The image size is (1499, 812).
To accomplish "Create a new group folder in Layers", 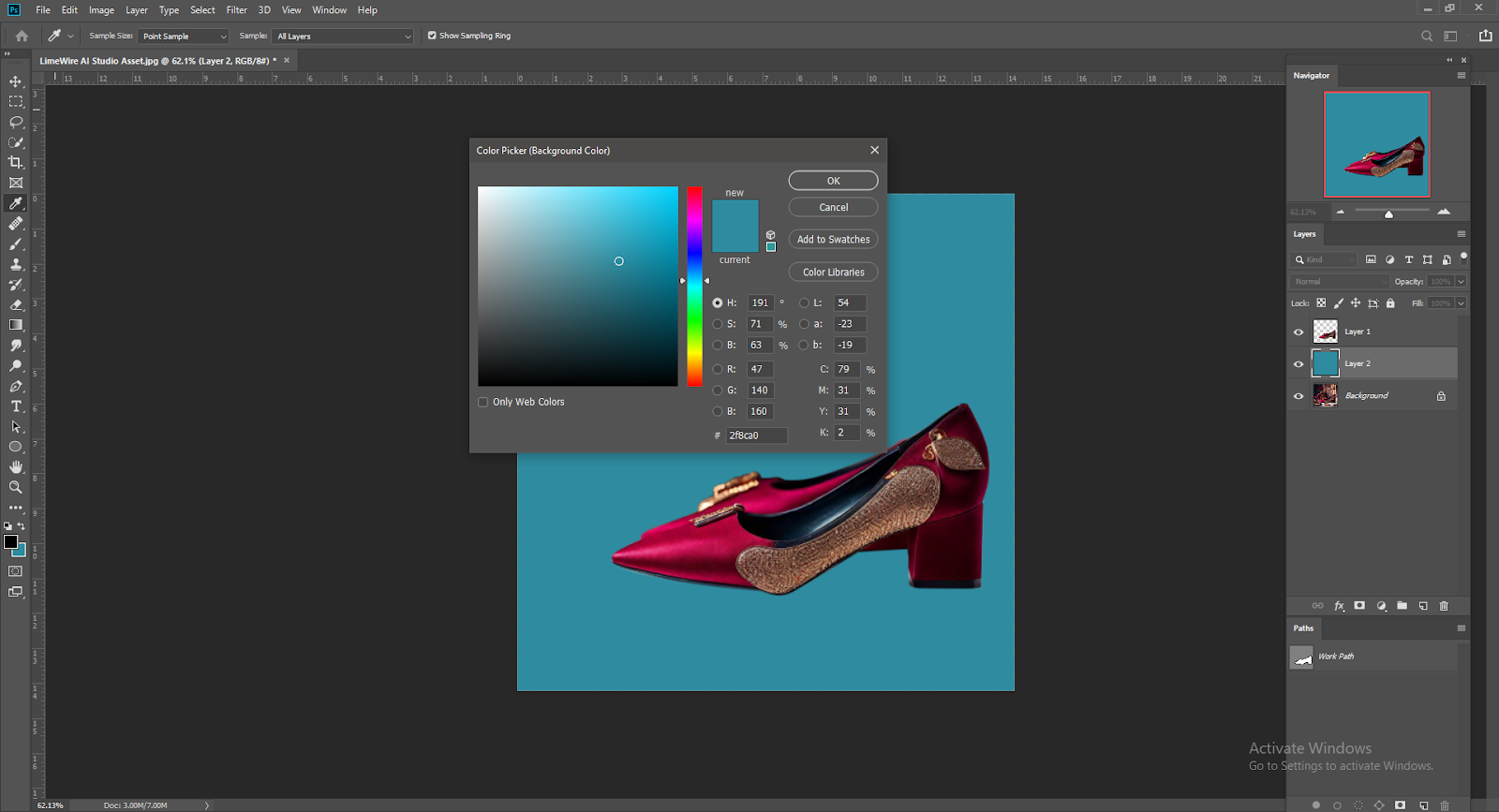I will click(x=1402, y=606).
